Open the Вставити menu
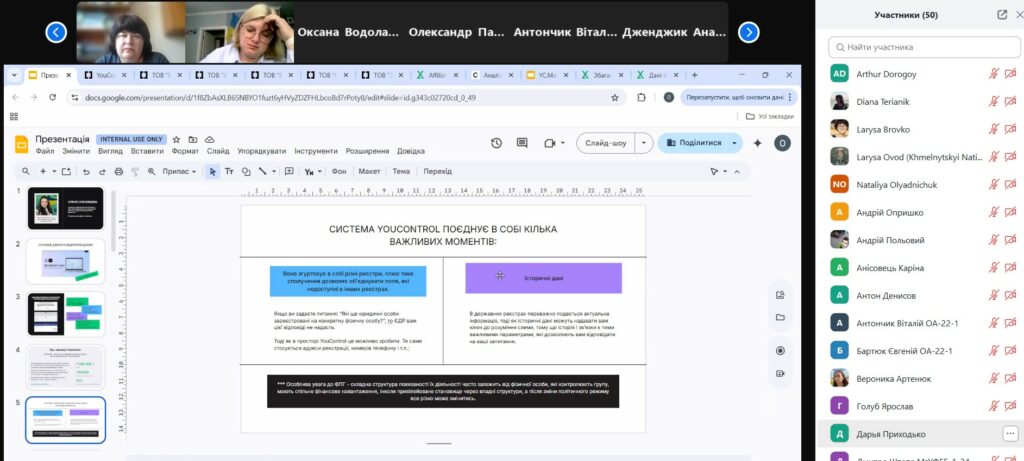The height and width of the screenshot is (461, 1024). tap(147, 151)
